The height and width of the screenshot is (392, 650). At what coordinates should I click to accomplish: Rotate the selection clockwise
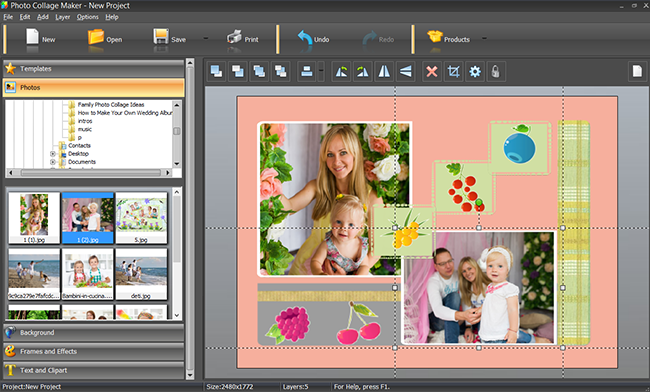[x=363, y=72]
